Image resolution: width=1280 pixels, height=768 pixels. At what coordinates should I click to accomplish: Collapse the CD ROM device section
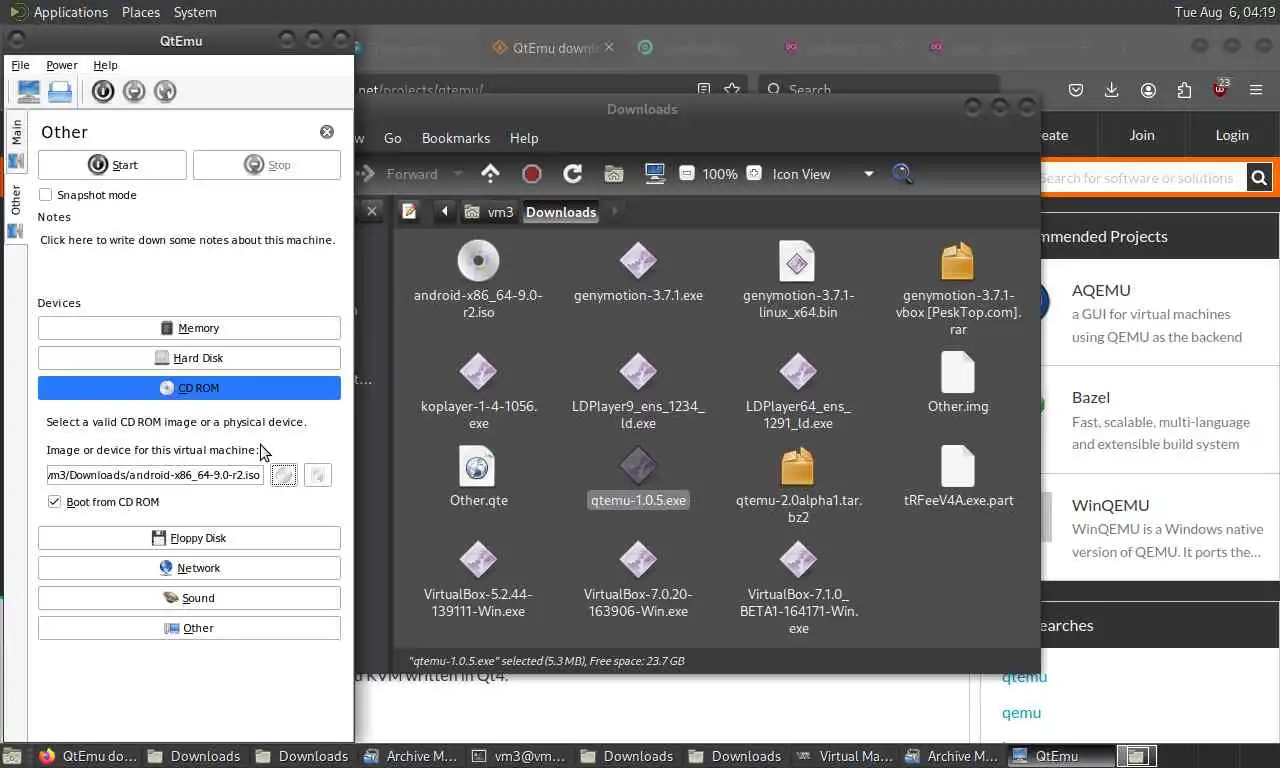[x=189, y=388]
